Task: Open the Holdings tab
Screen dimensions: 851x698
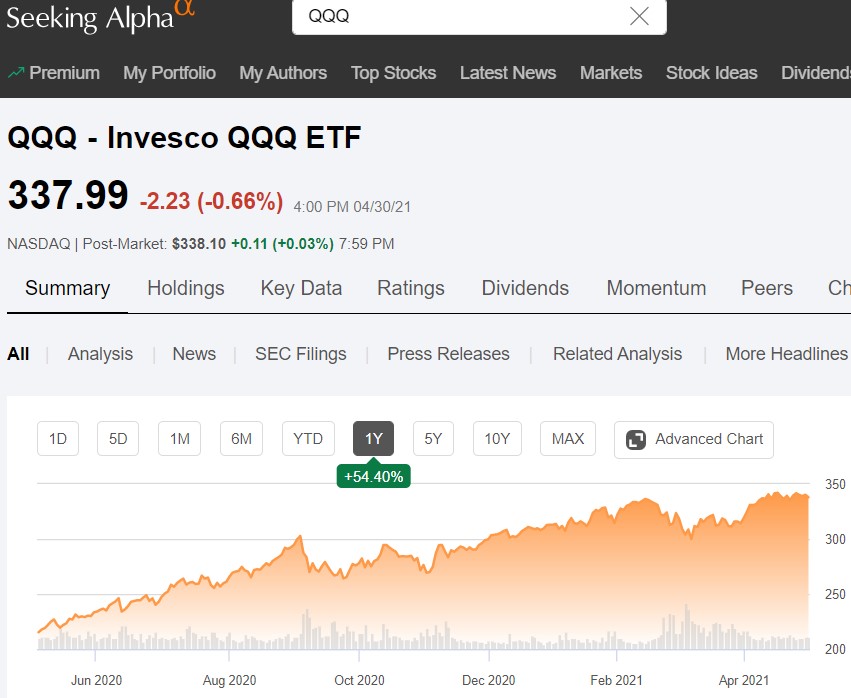Action: pos(186,288)
